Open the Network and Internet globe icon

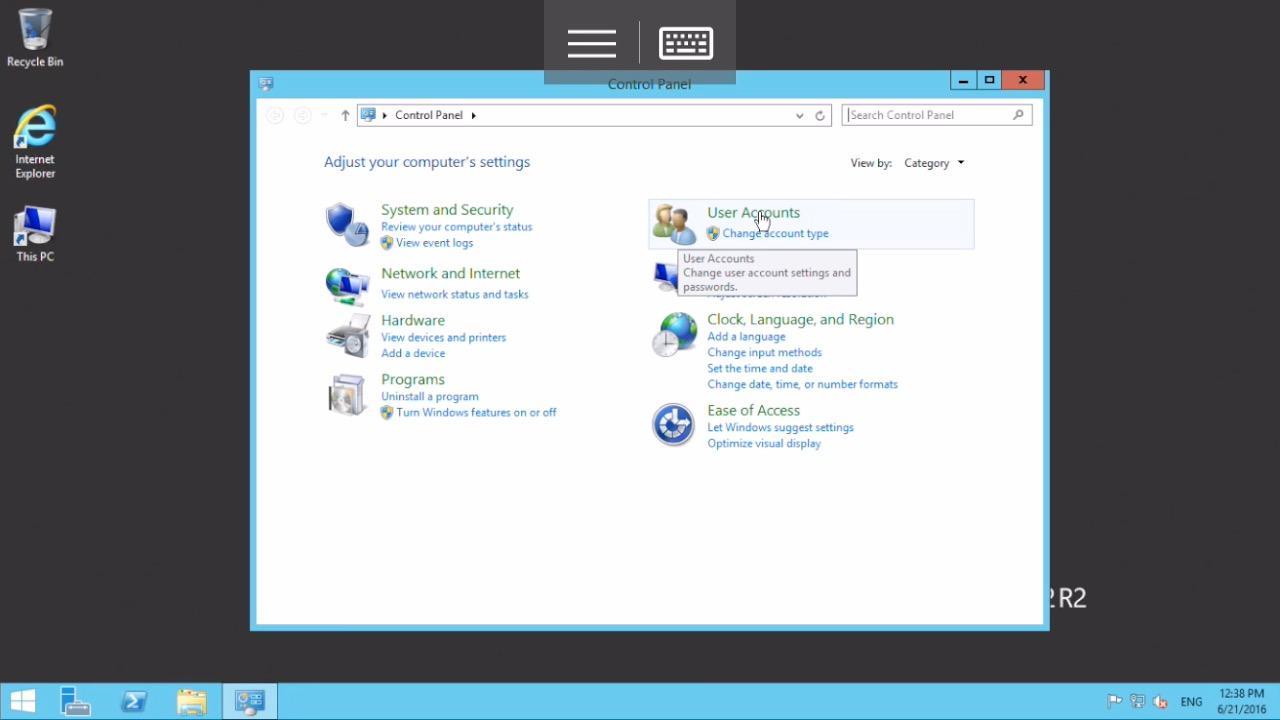click(347, 285)
